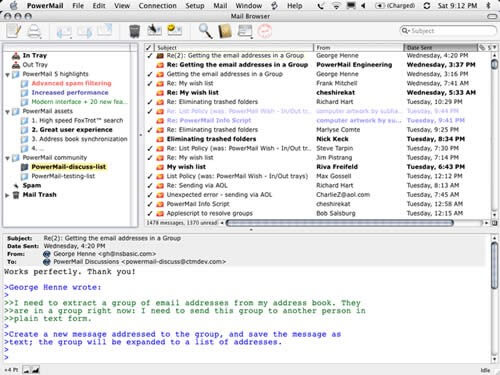500x375 pixels.
Task: Click the sync status menu bar icon
Action: pos(426,6)
